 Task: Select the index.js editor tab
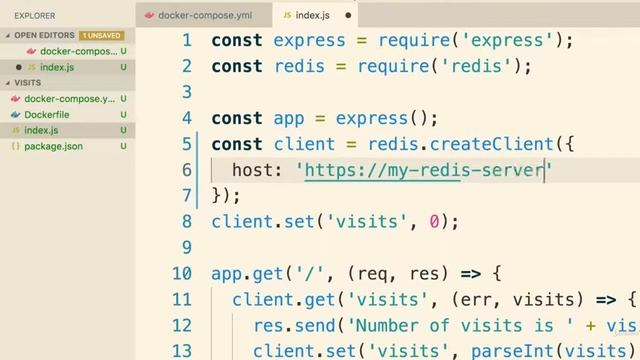pos(315,15)
